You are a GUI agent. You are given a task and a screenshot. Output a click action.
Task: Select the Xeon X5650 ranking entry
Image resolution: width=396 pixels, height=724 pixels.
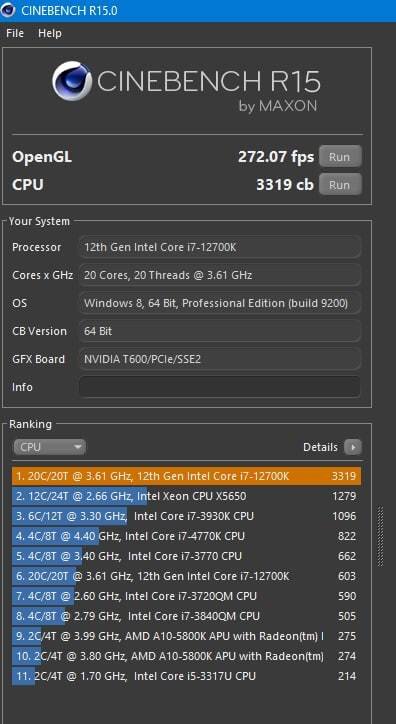click(x=186, y=496)
